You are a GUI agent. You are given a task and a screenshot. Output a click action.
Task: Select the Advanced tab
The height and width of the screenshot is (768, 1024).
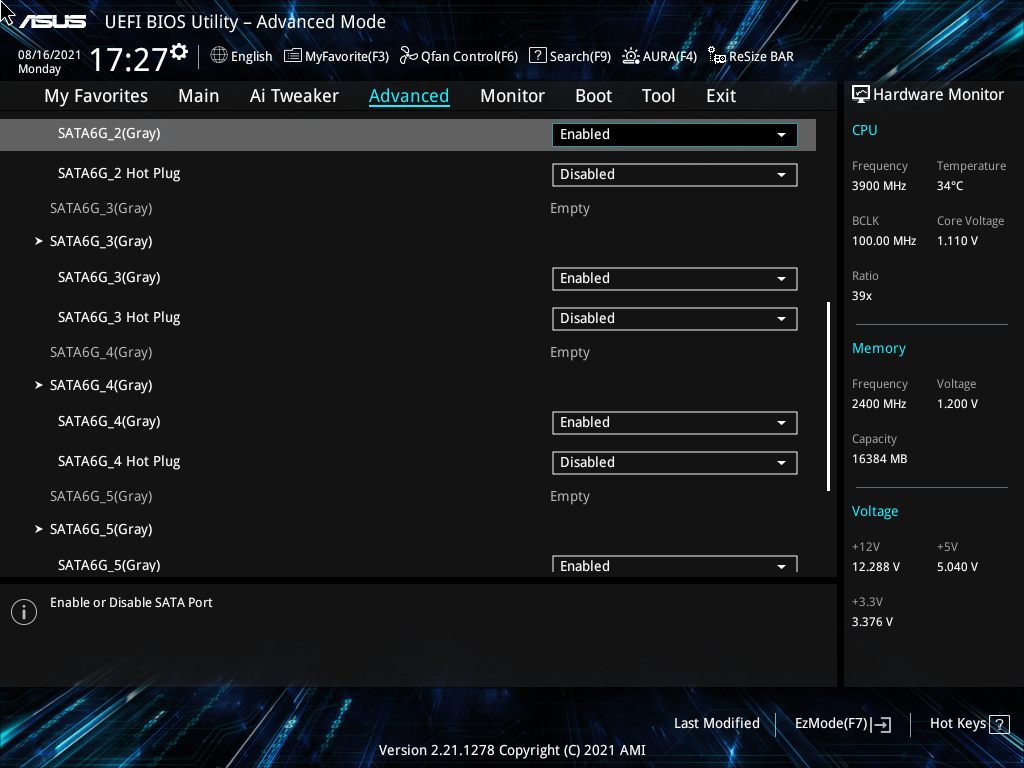(x=409, y=96)
